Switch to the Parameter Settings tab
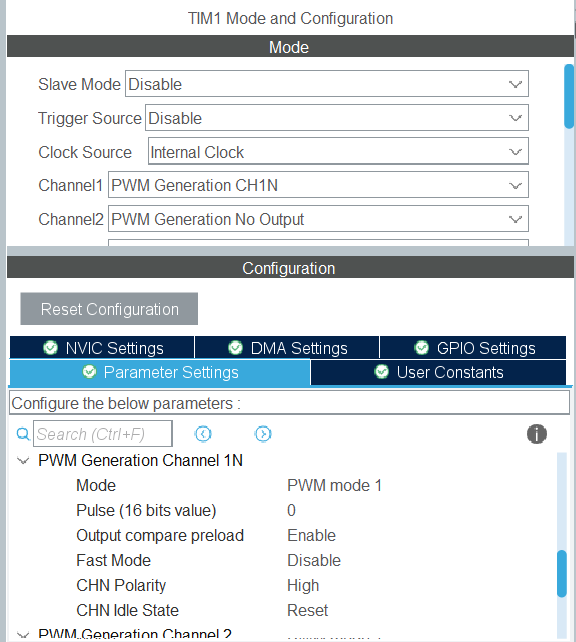This screenshot has height=642, width=576. [x=160, y=372]
